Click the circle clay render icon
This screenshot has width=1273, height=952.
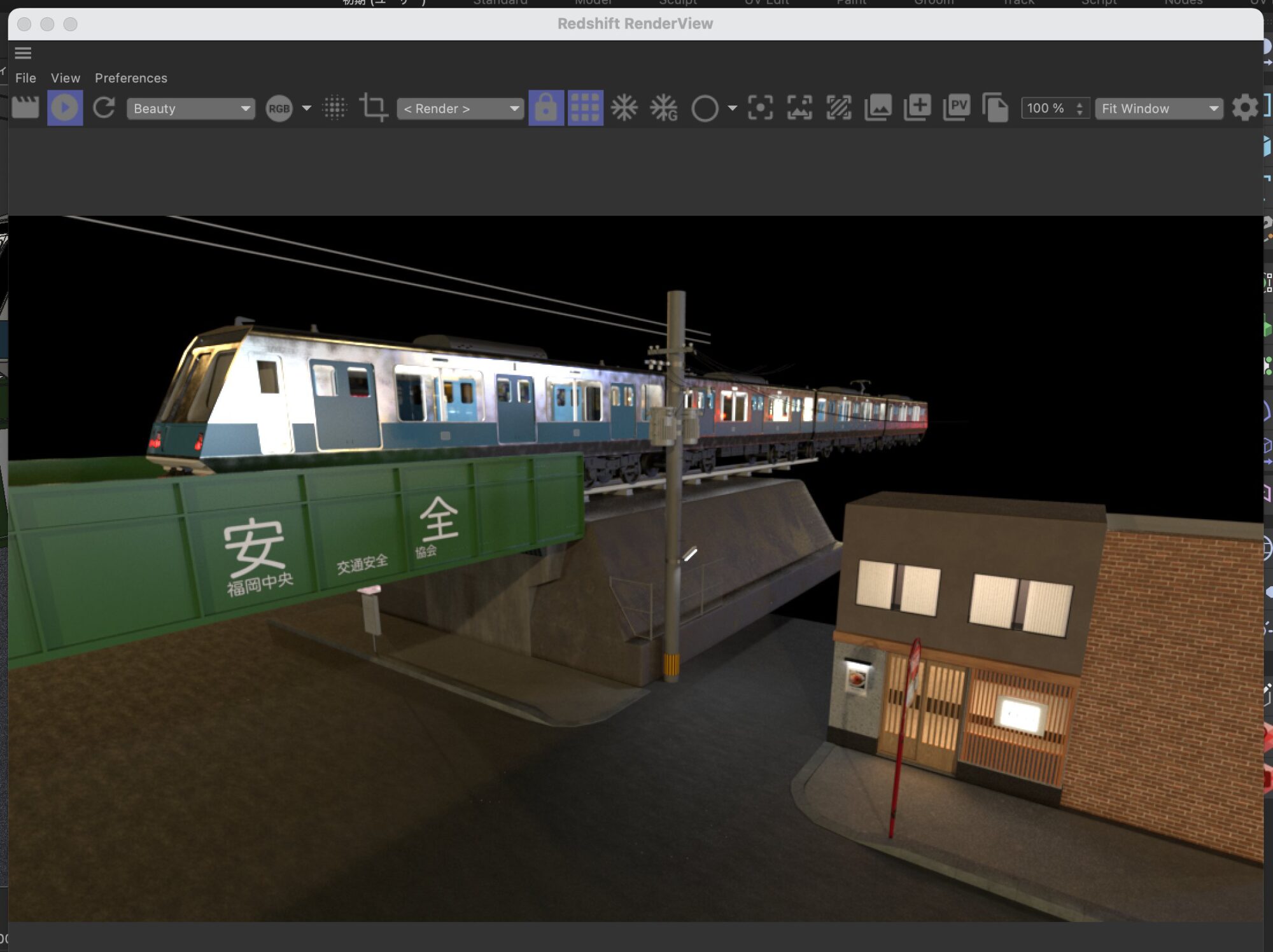coord(705,108)
